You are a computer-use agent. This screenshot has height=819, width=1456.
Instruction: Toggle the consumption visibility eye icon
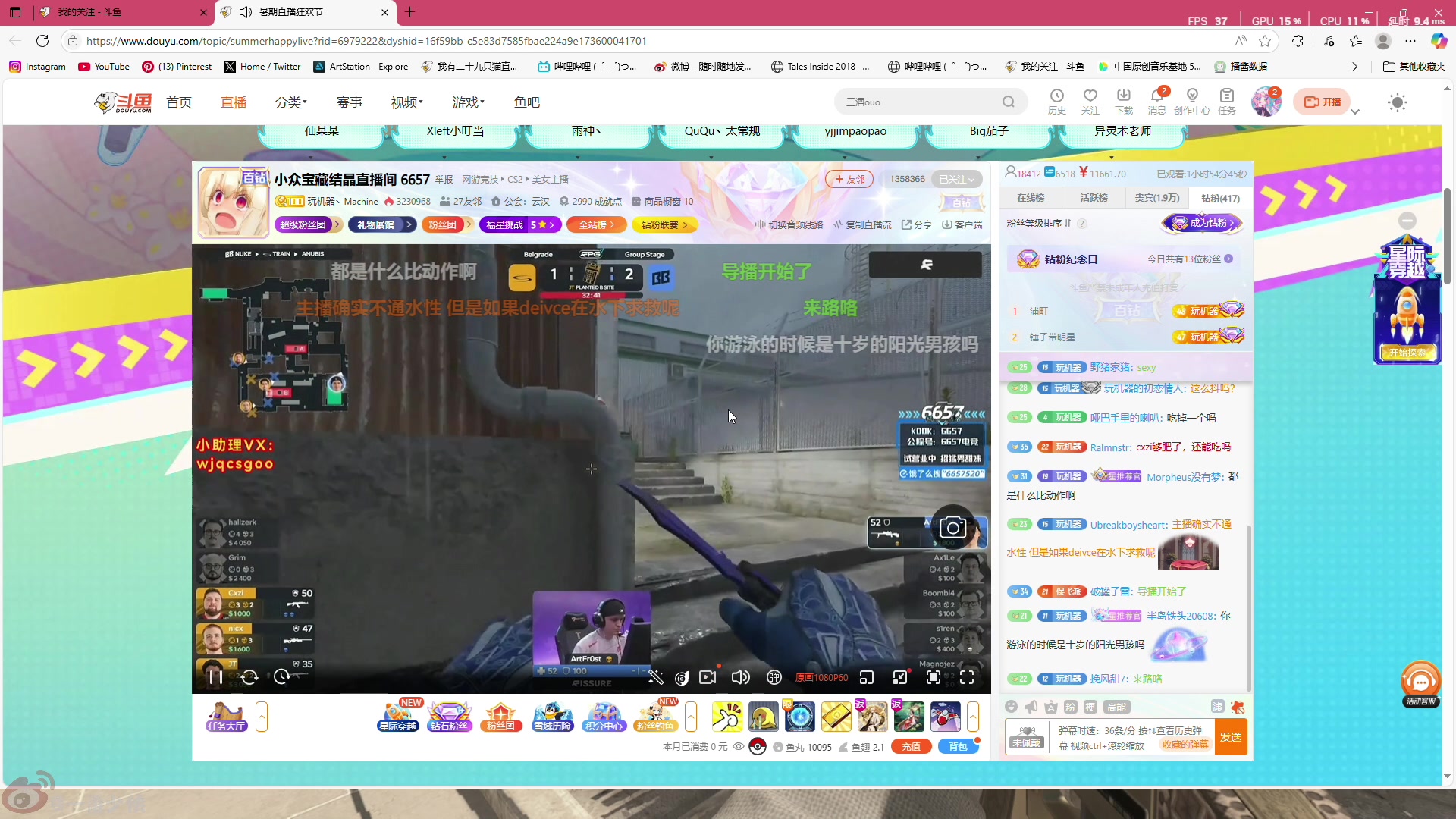coord(739,747)
